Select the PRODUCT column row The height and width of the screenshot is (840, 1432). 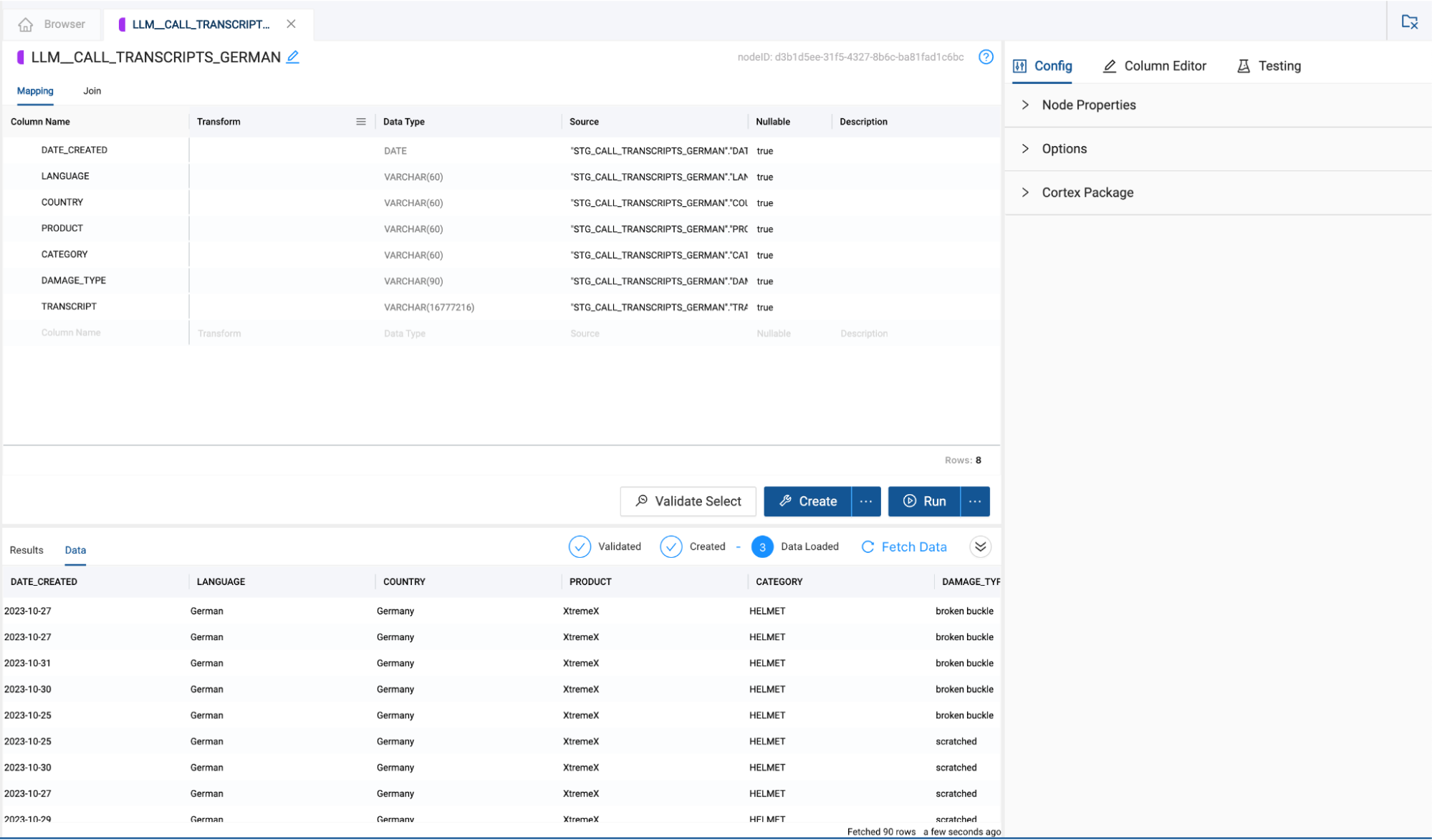(x=501, y=228)
